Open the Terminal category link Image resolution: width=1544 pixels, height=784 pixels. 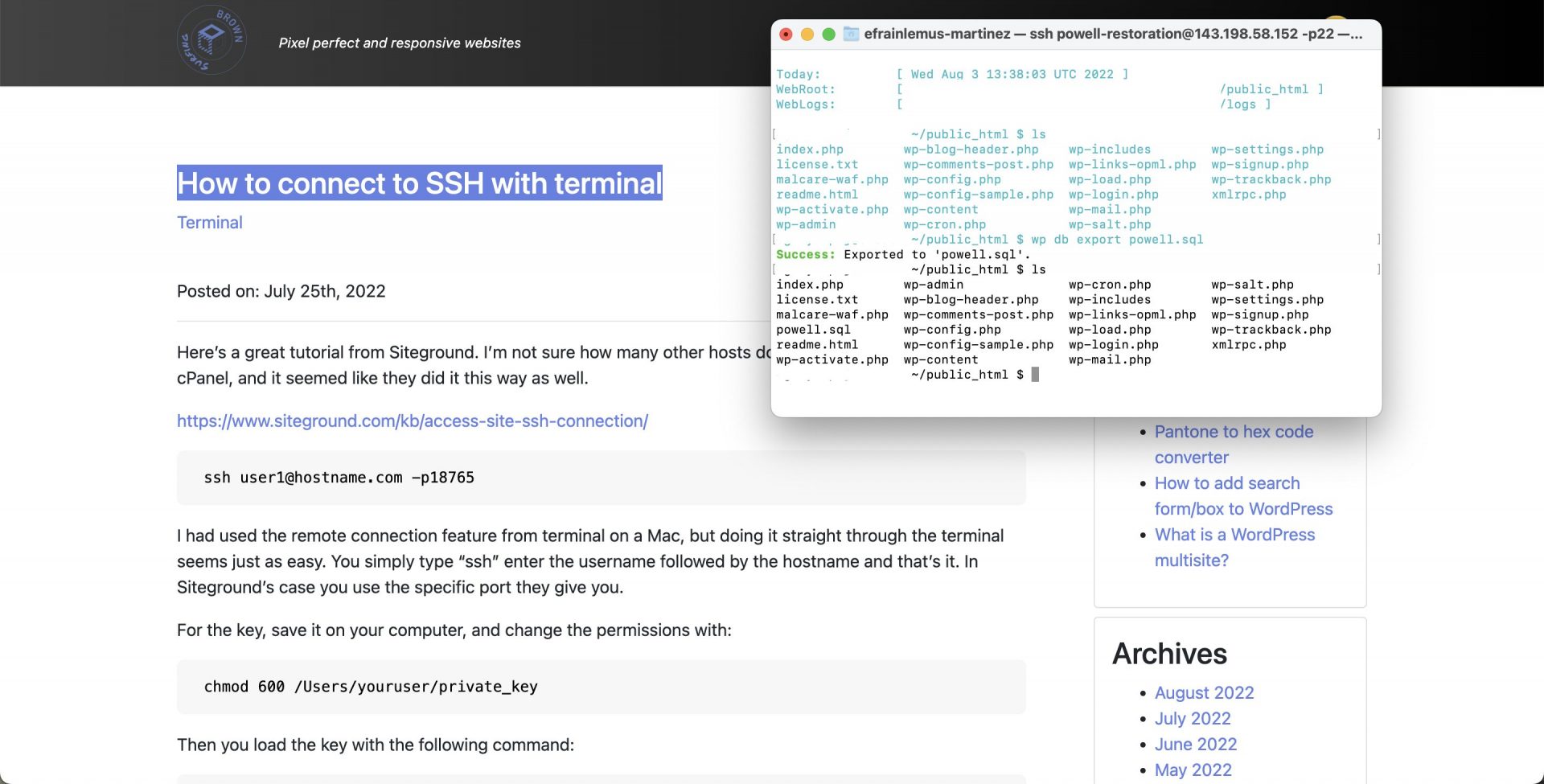click(x=210, y=223)
